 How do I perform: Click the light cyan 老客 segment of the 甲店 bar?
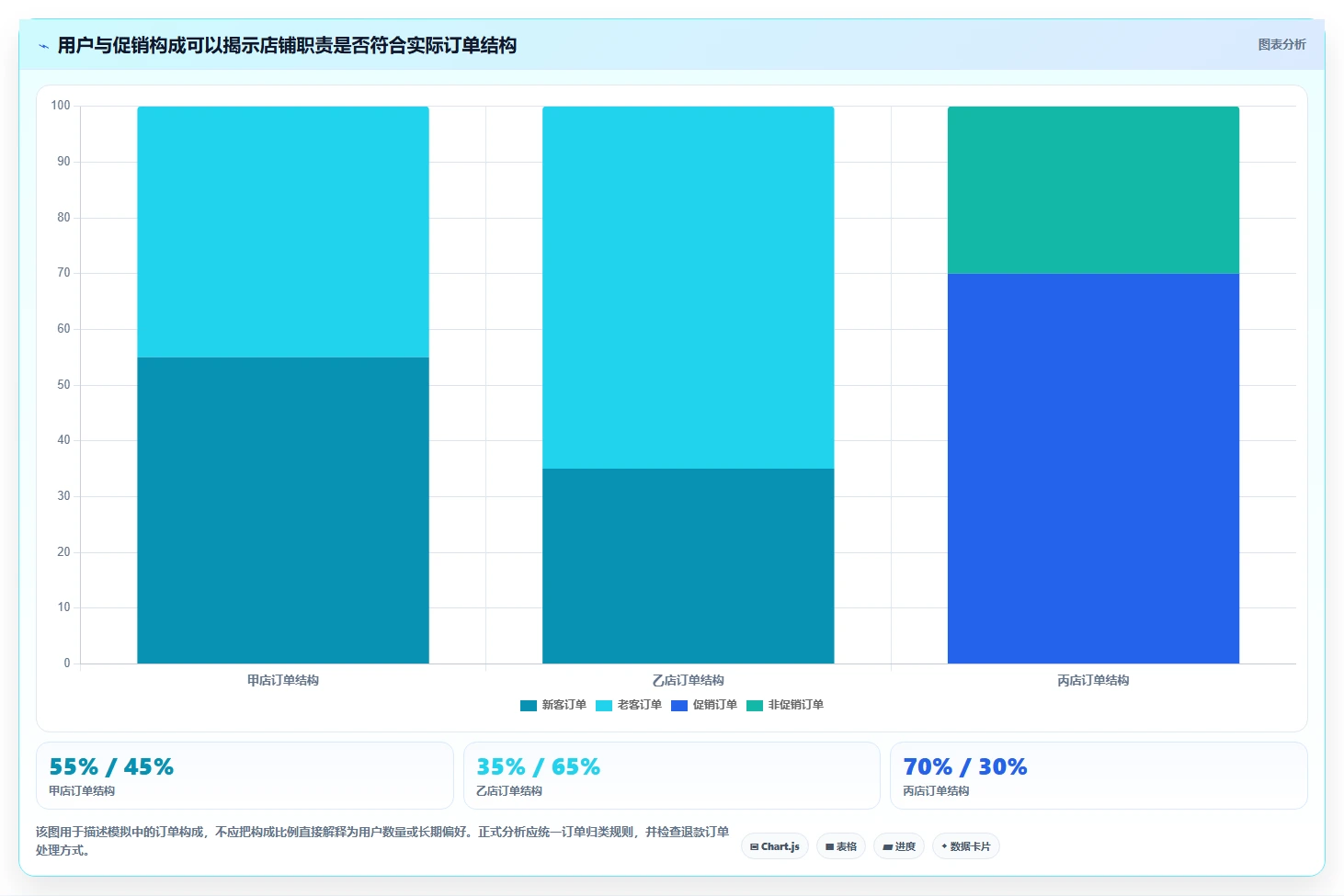pyautogui.click(x=283, y=232)
